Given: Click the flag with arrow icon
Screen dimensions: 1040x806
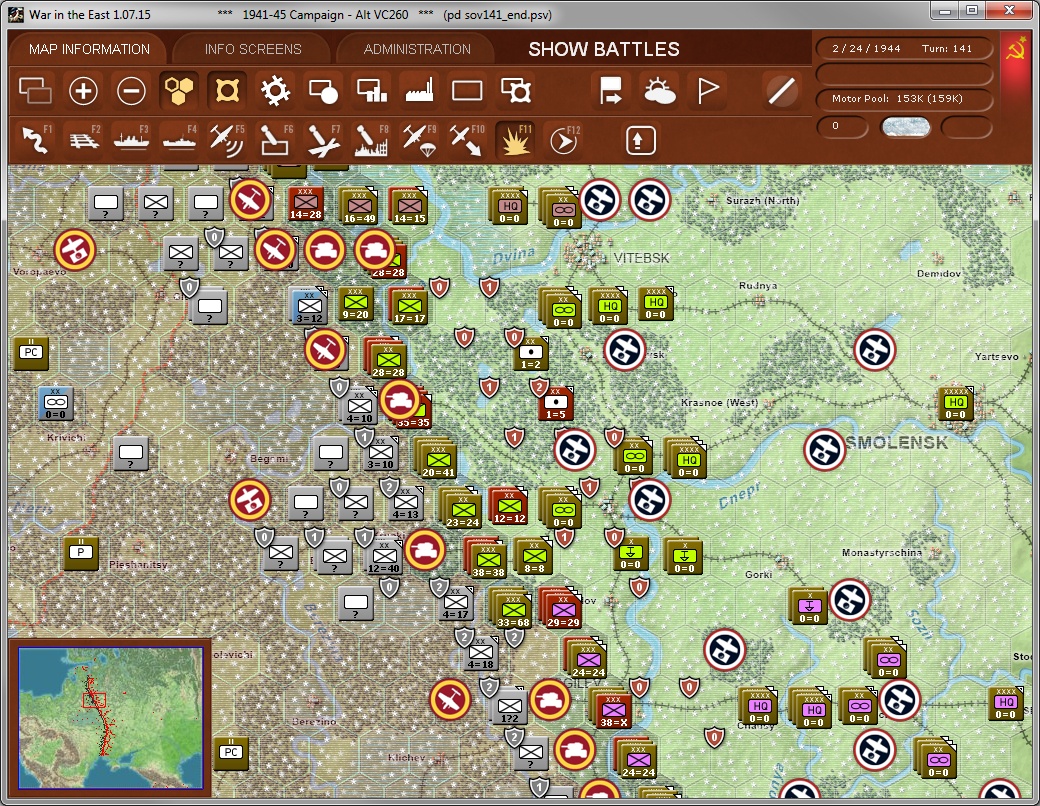Looking at the screenshot, I should coord(610,91).
